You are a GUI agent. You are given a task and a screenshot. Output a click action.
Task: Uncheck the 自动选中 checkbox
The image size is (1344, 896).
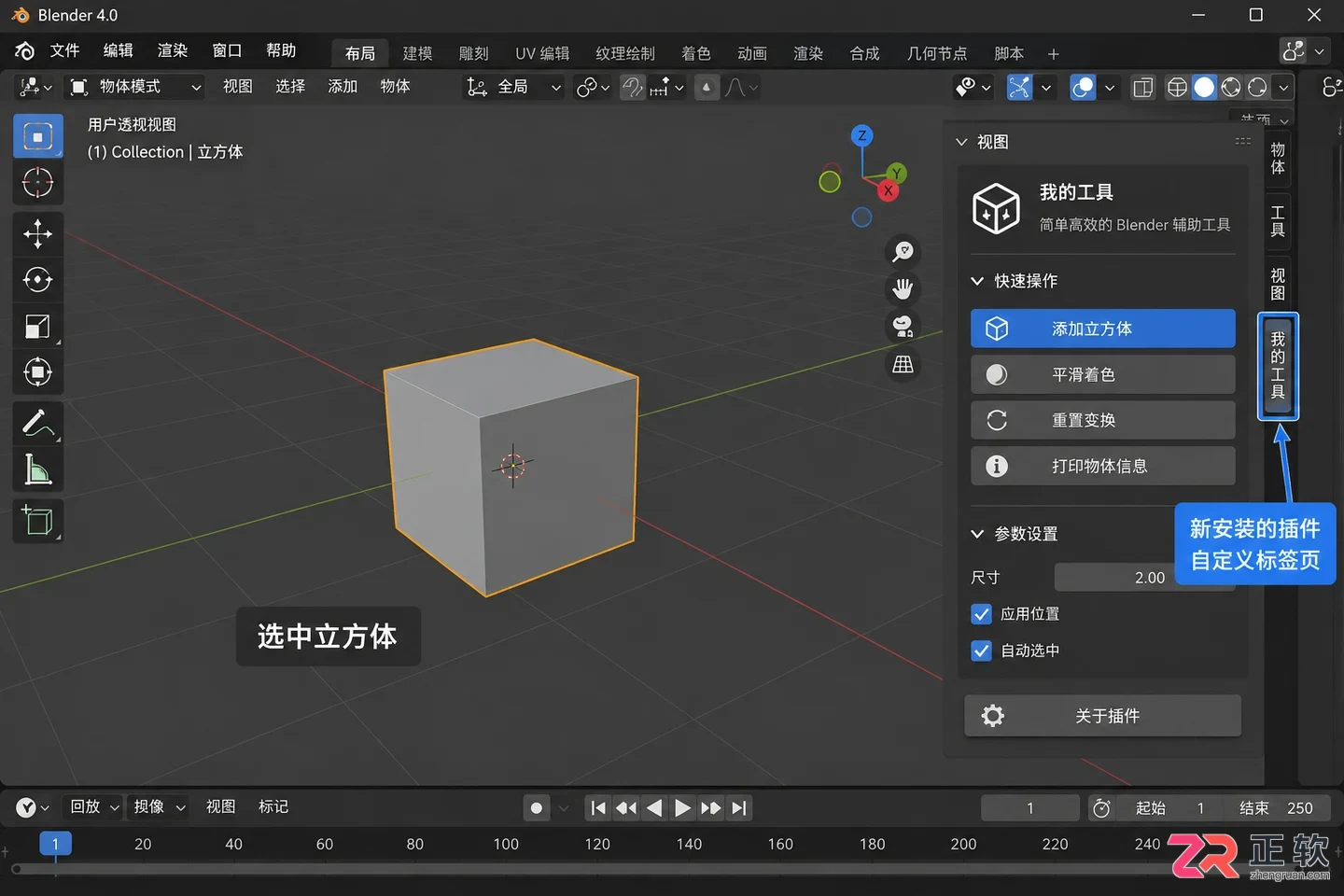click(x=981, y=651)
